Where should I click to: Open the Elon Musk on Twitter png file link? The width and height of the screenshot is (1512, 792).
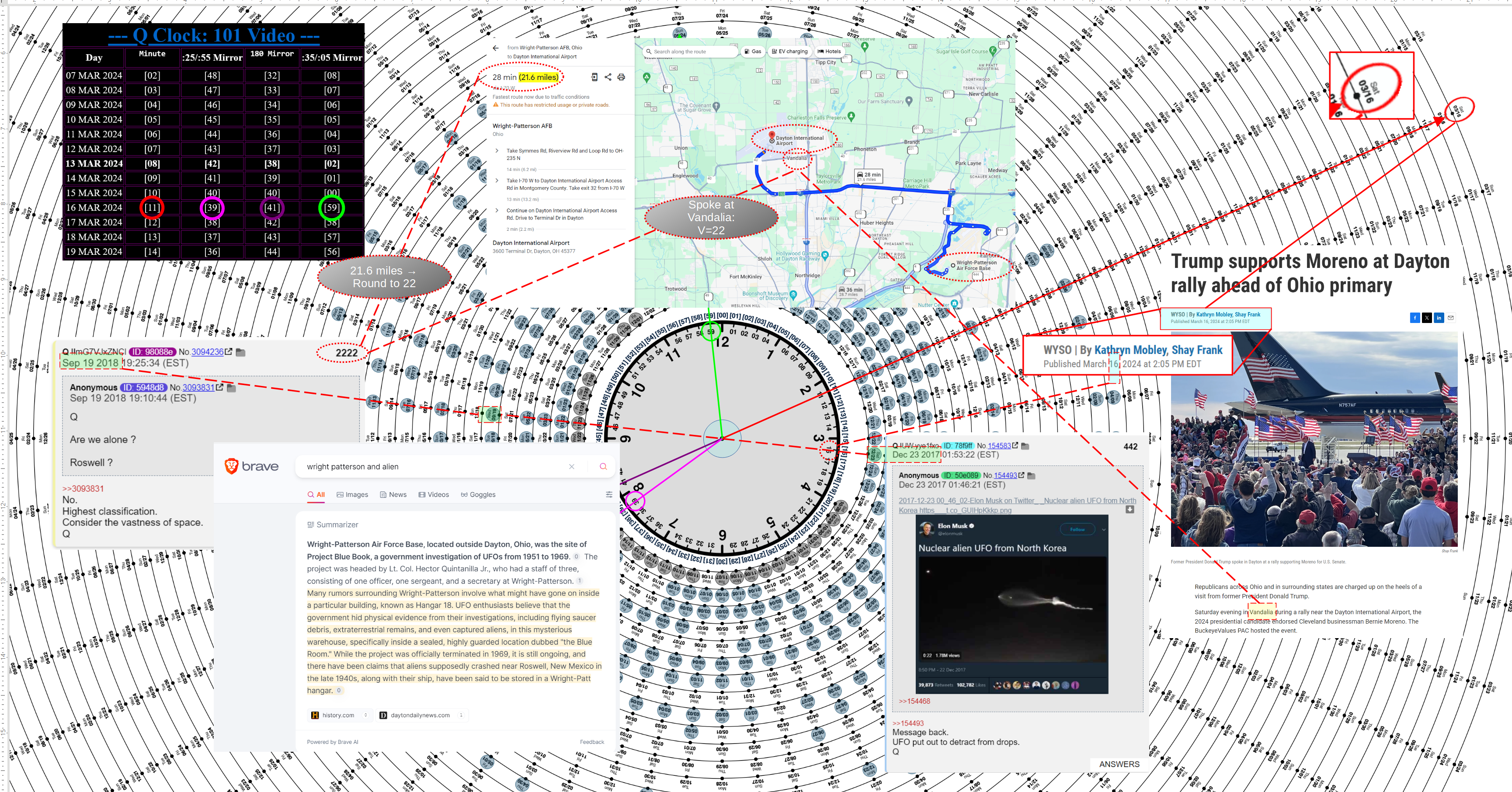pyautogui.click(x=1017, y=506)
